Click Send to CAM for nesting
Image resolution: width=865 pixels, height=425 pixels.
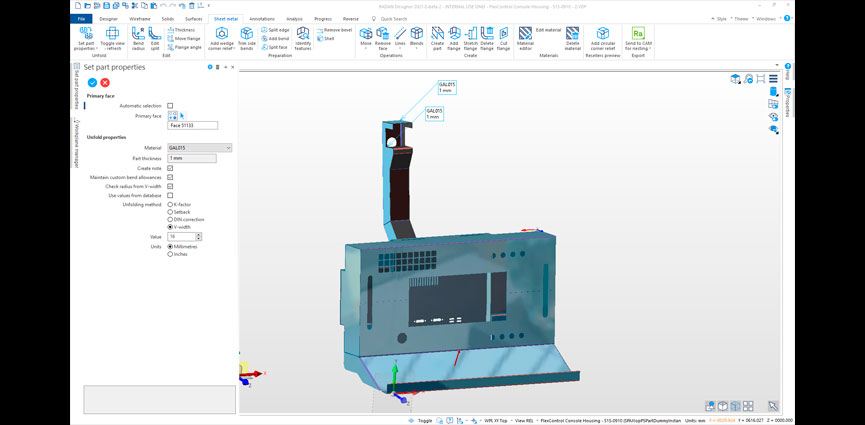[637, 39]
